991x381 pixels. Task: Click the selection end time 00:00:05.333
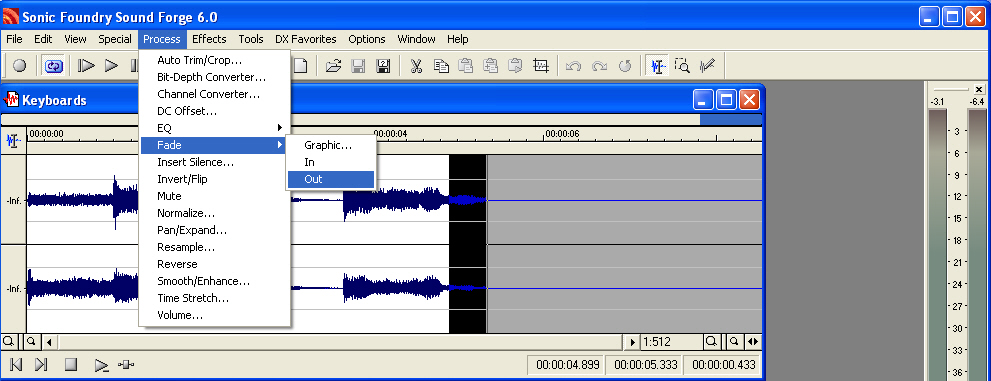[x=643, y=365]
